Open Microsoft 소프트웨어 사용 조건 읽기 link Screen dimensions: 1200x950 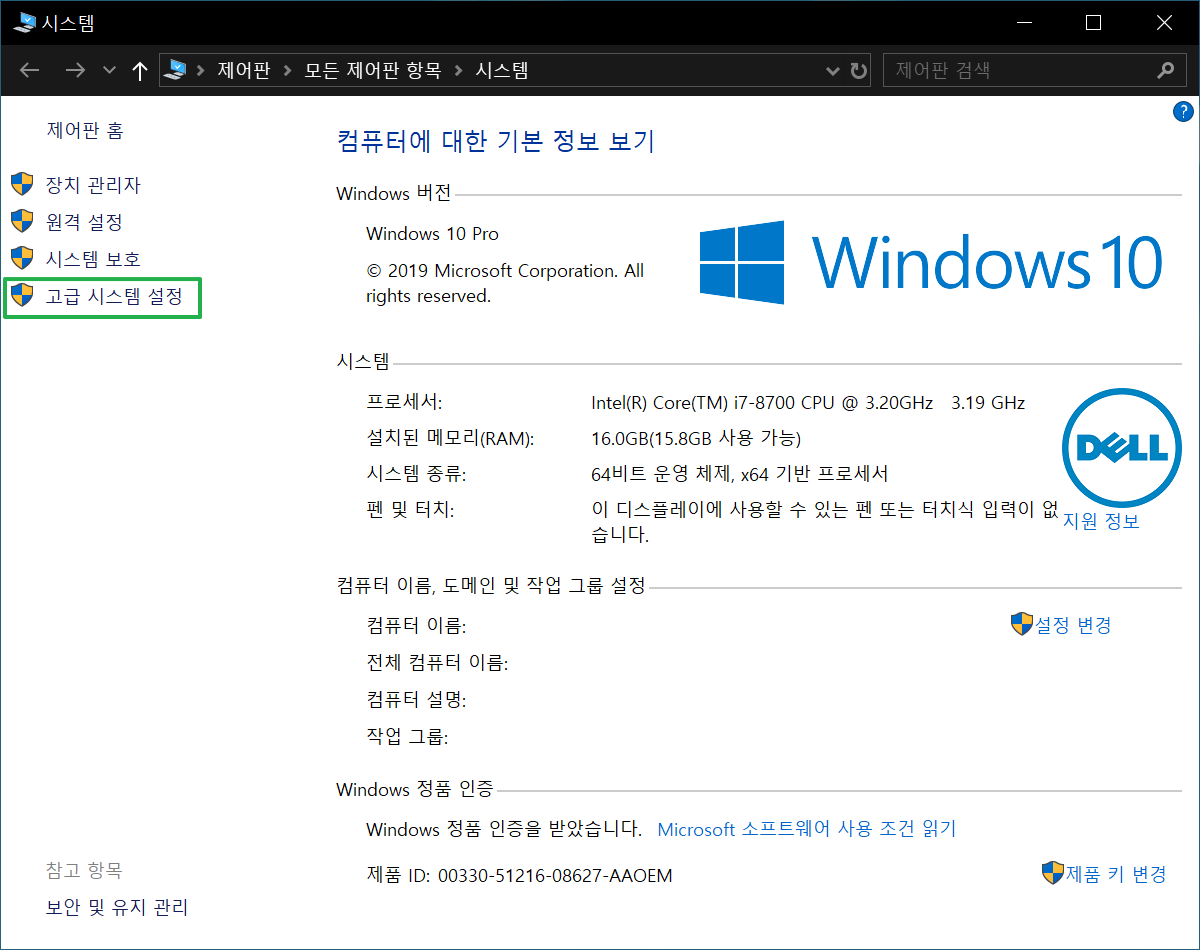pyautogui.click(x=807, y=829)
